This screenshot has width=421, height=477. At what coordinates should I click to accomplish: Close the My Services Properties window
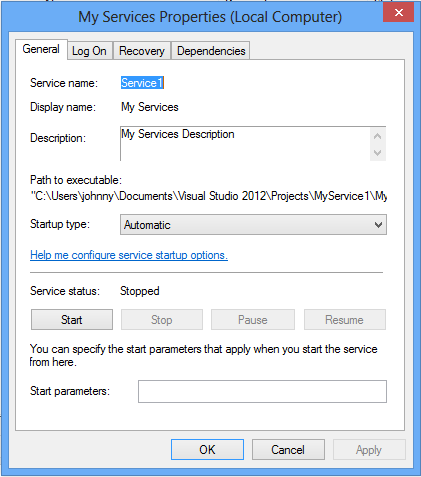tap(398, 13)
